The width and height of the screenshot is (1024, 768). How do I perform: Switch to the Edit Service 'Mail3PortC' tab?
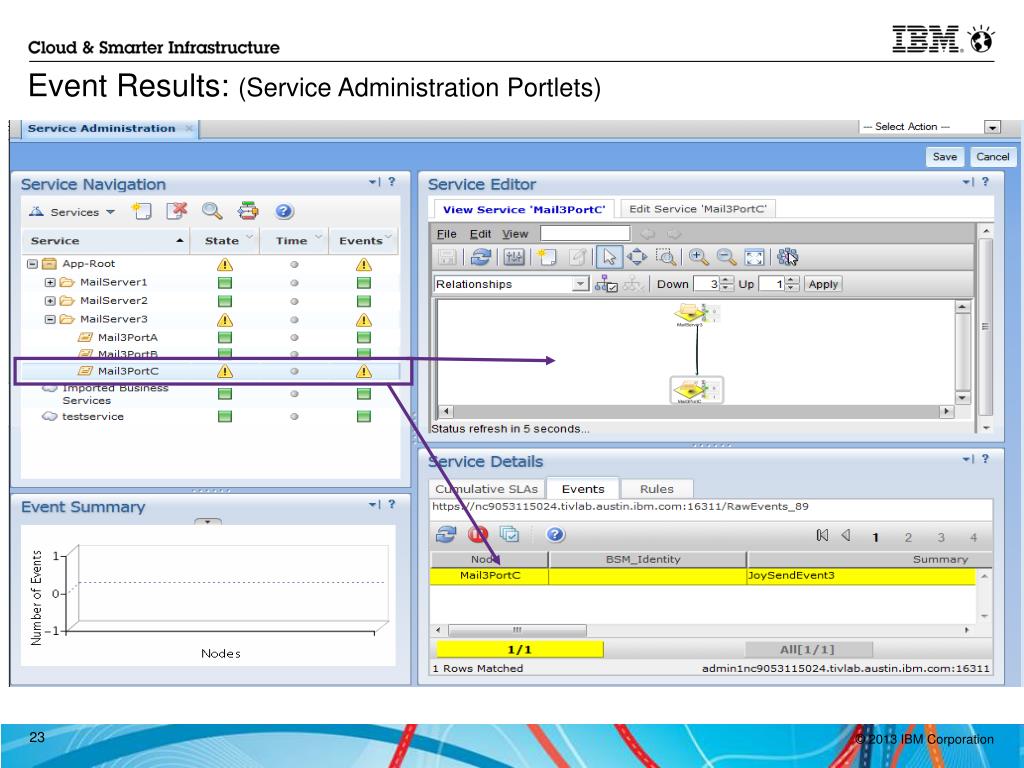click(x=697, y=209)
